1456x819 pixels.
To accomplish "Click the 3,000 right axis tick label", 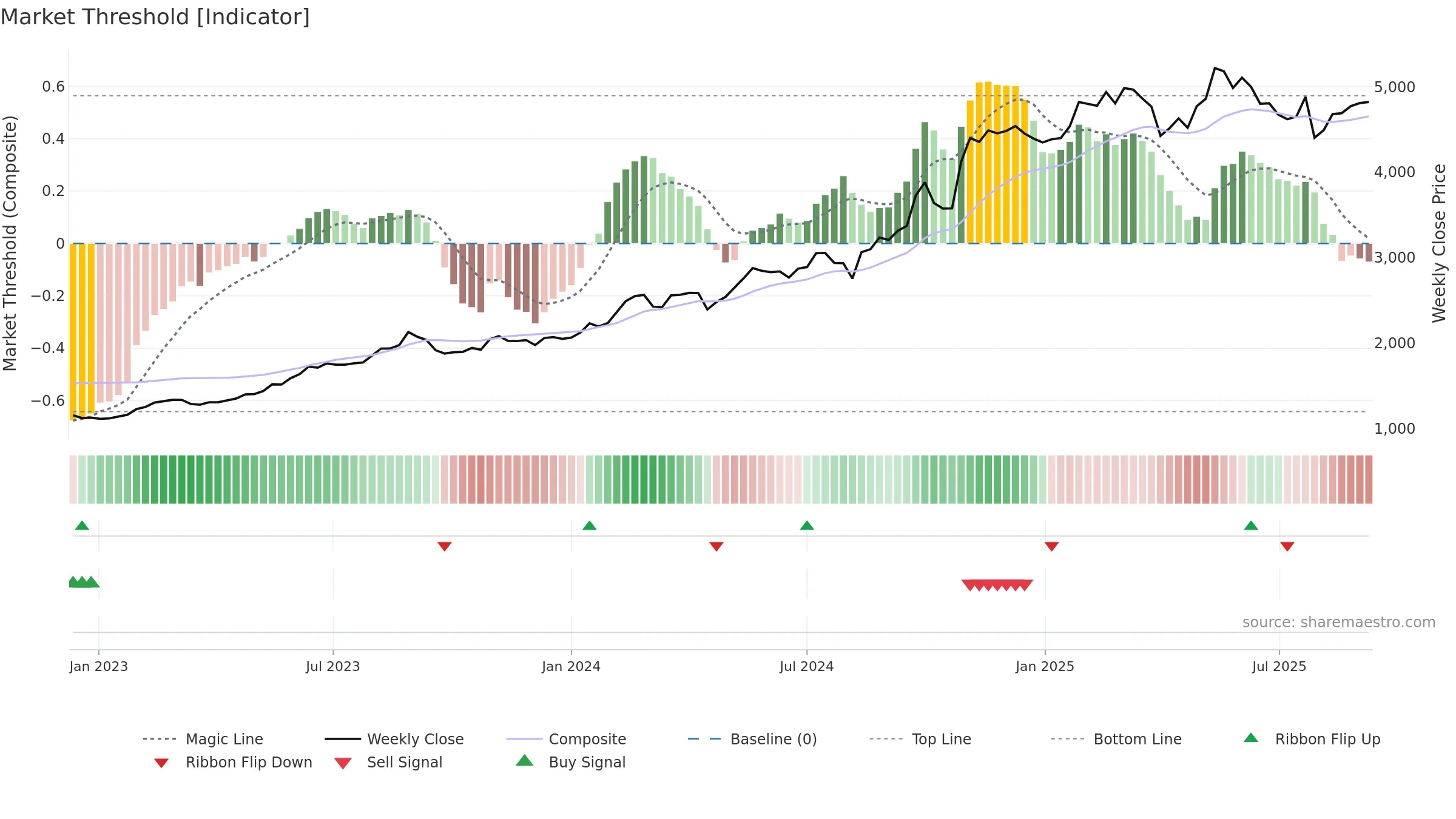I will (x=1395, y=258).
